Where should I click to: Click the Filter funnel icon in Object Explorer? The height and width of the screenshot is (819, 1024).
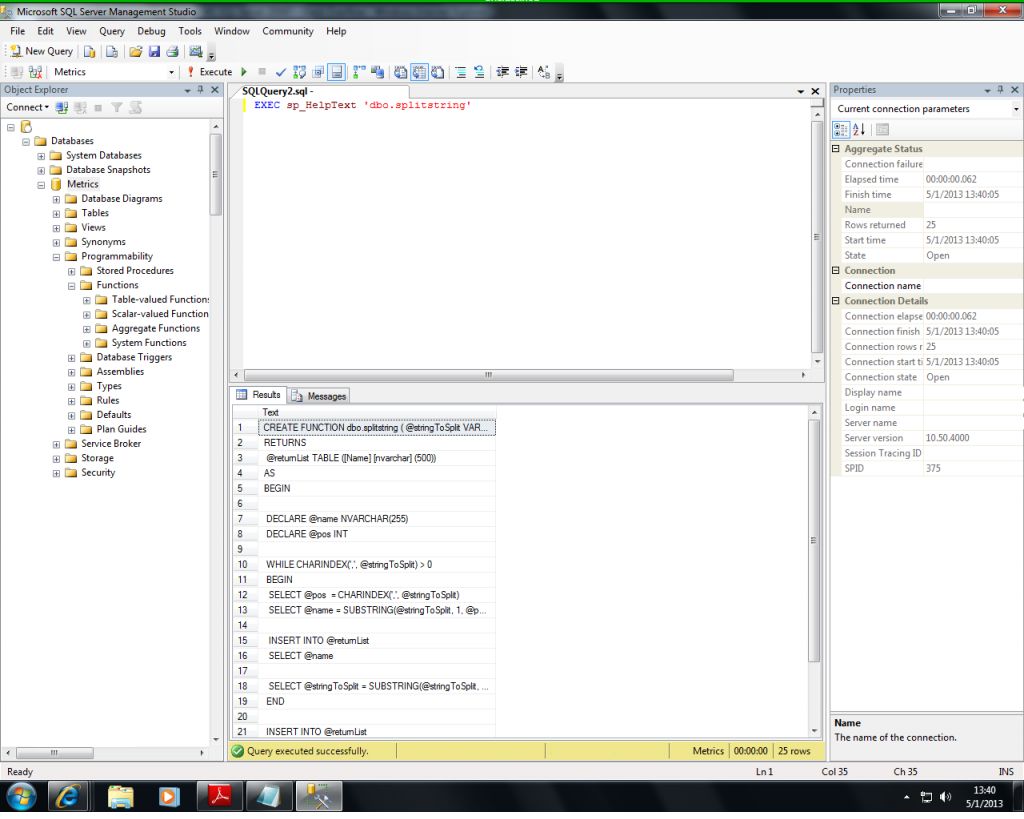(x=117, y=108)
